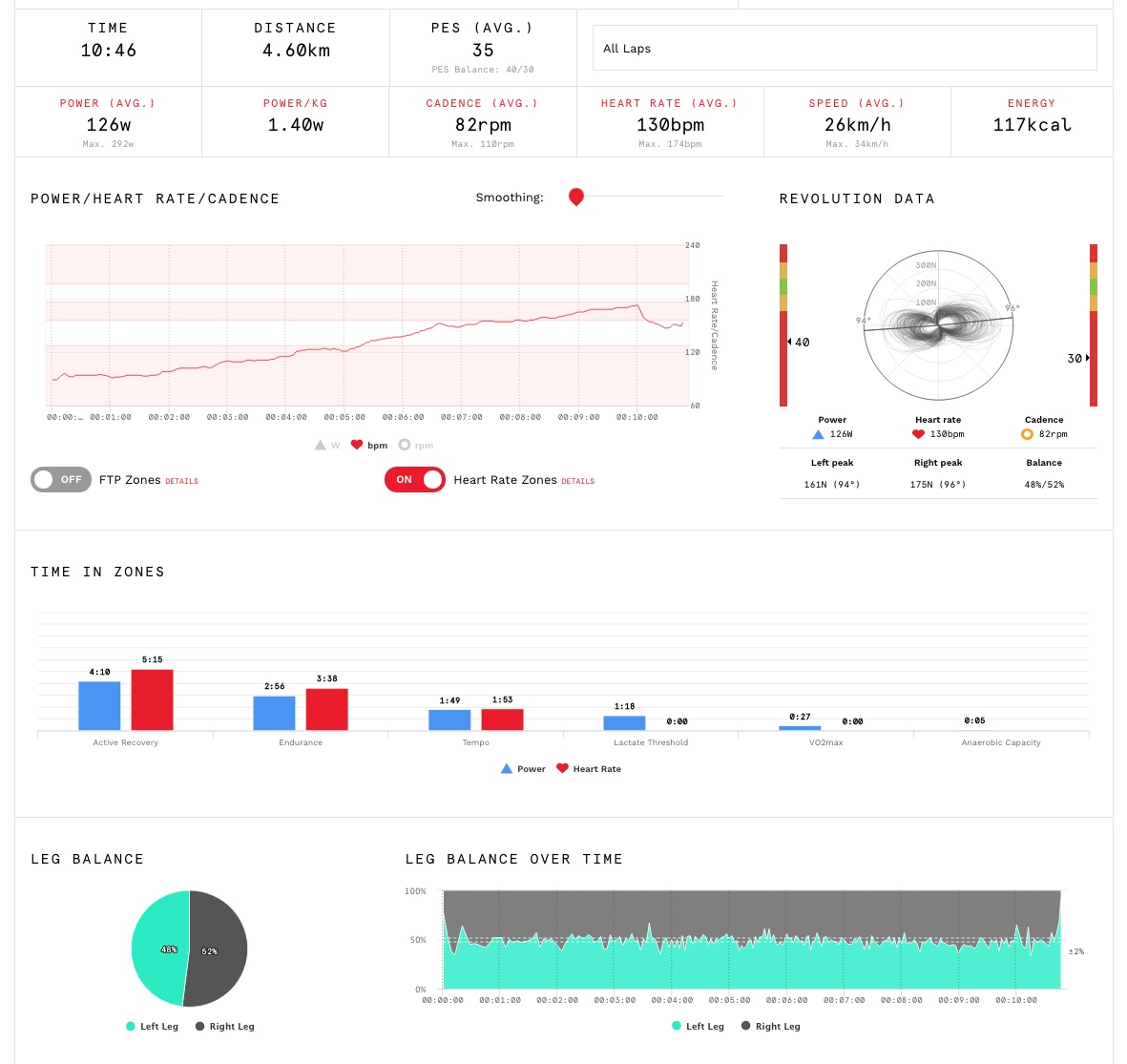Open FTP Zones details link
This screenshot has height=1064, width=1127.
181,482
